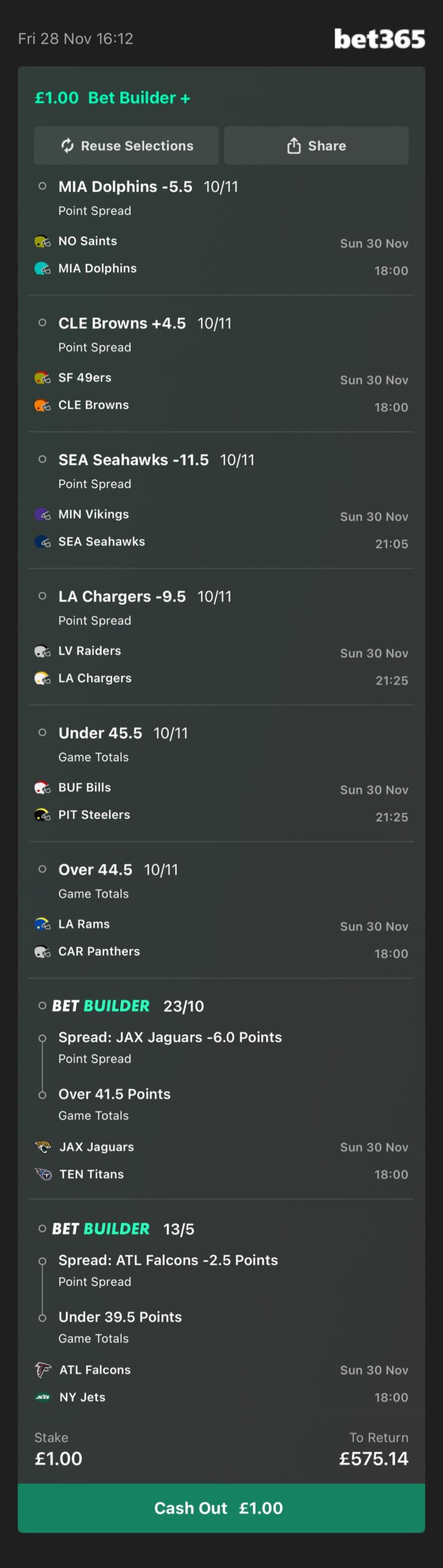This screenshot has height=1568, width=443.
Task: Click the Reuse Selections refresh icon
Action: 67,146
